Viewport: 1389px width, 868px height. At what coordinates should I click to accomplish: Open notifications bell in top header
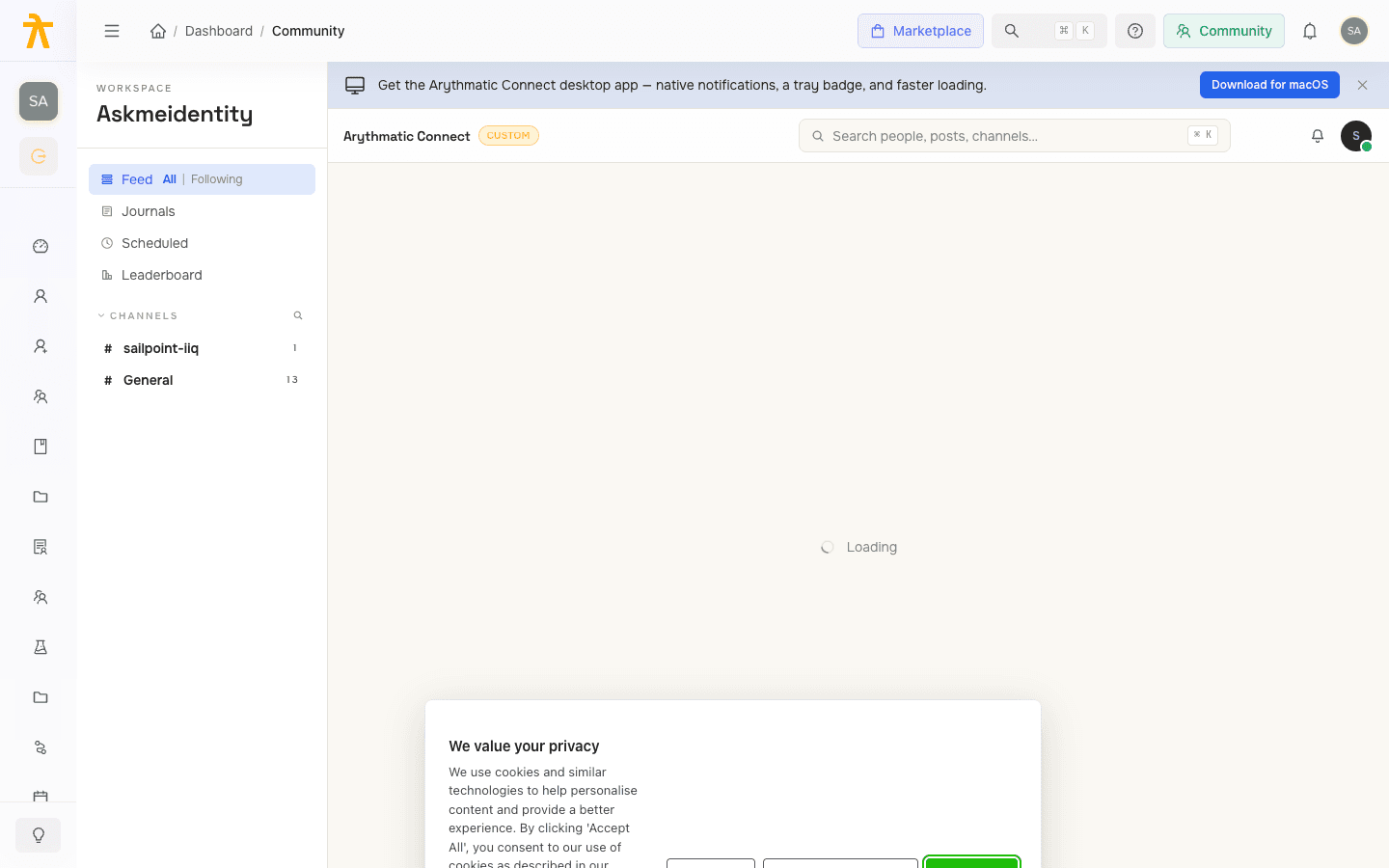coord(1310,31)
